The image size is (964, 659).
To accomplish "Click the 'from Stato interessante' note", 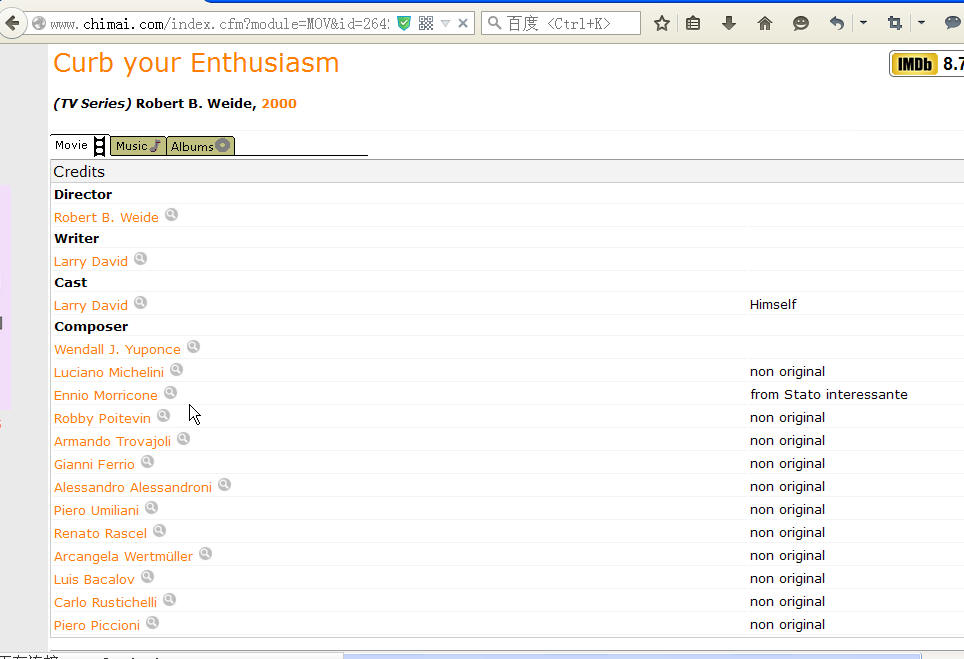I will (x=829, y=394).
